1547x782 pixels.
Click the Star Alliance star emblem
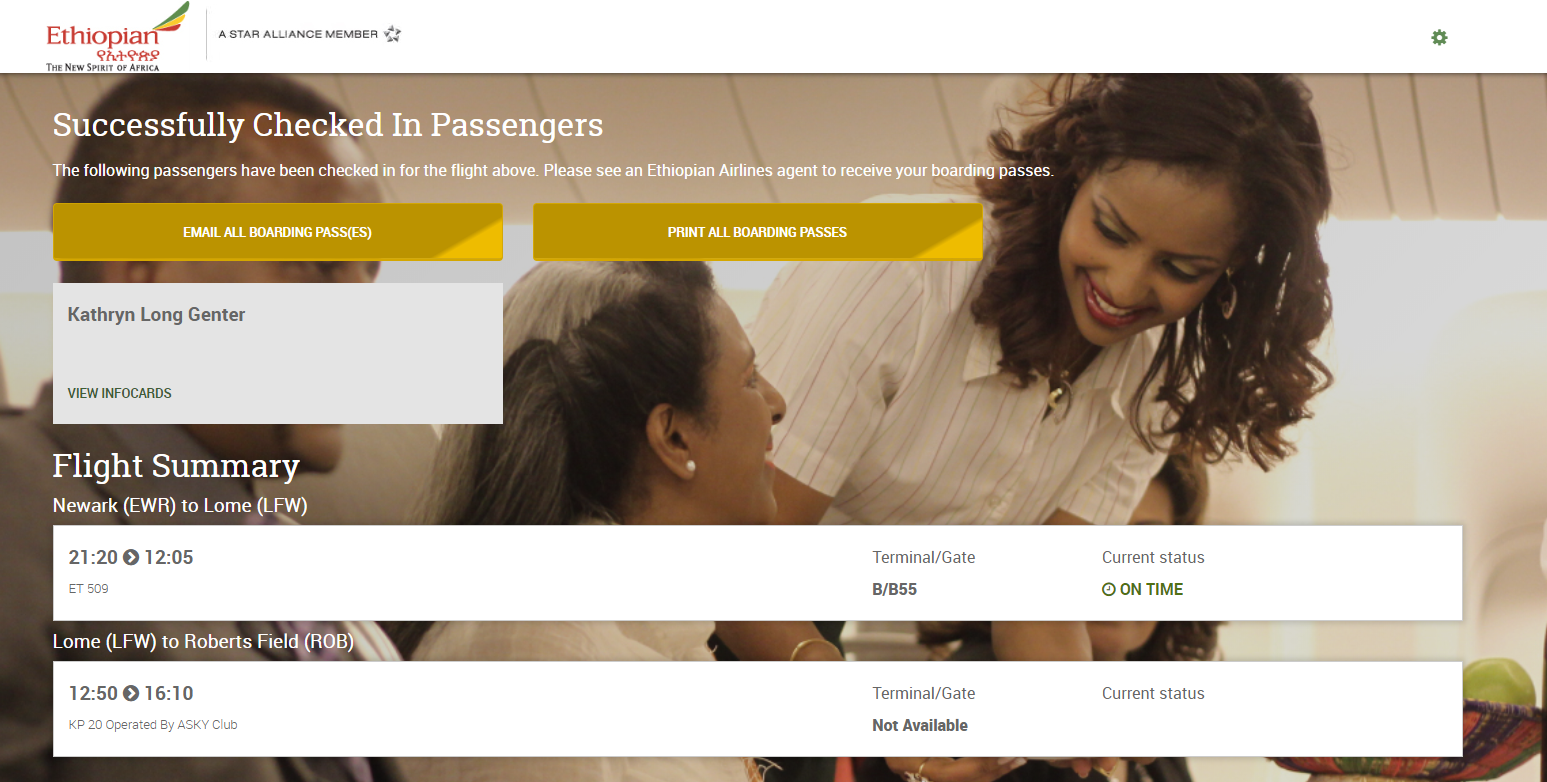click(x=392, y=34)
